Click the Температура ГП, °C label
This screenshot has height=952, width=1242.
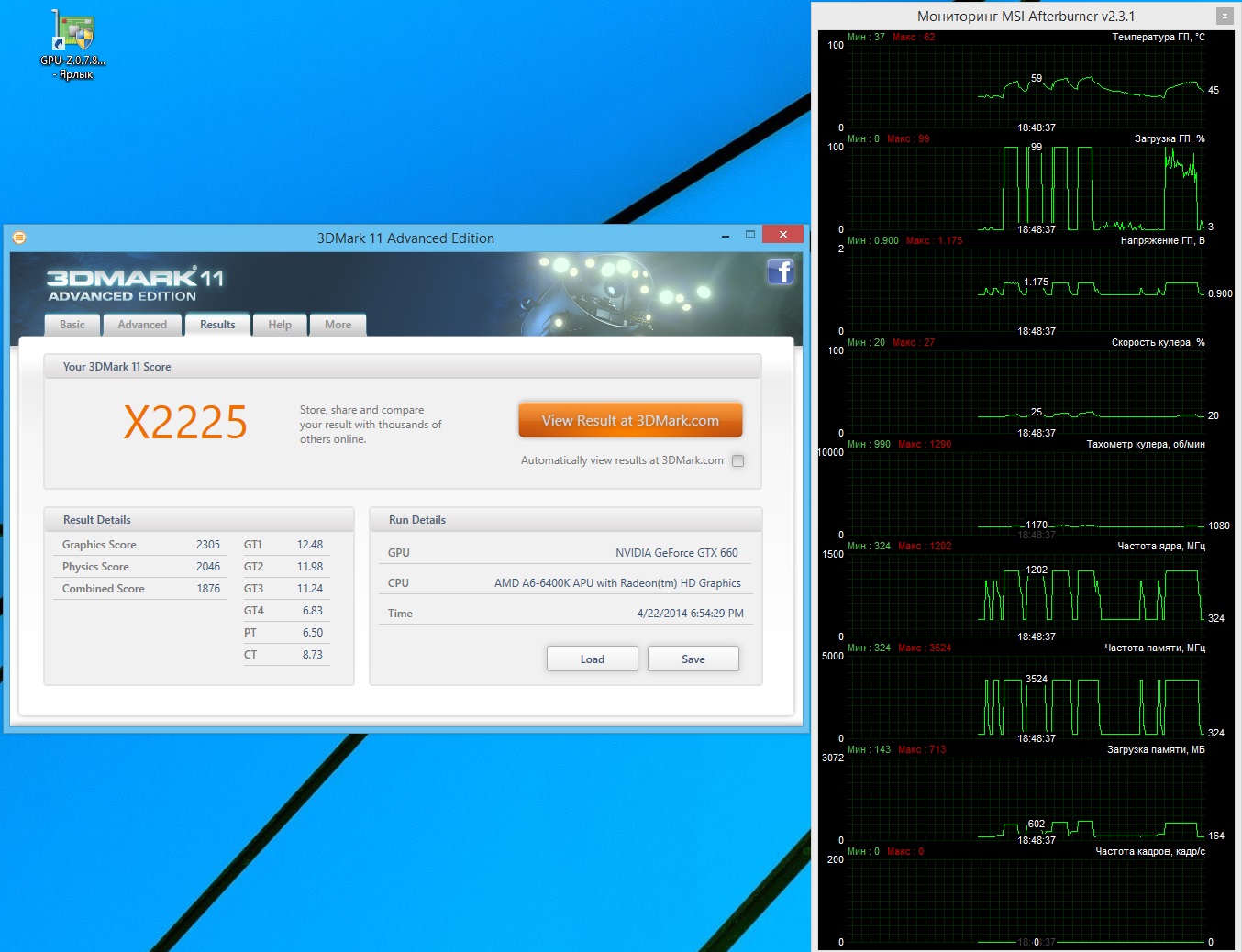(x=1159, y=38)
